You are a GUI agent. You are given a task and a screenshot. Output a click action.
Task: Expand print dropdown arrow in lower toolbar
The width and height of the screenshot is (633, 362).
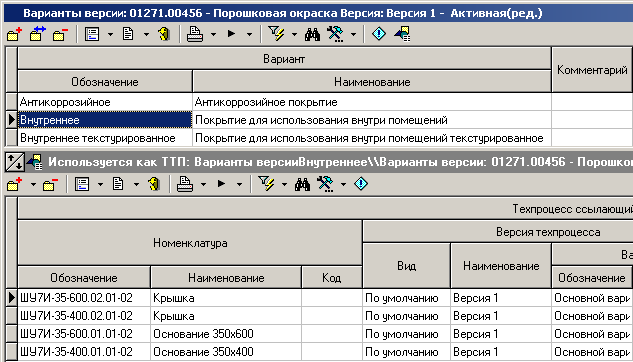click(203, 185)
